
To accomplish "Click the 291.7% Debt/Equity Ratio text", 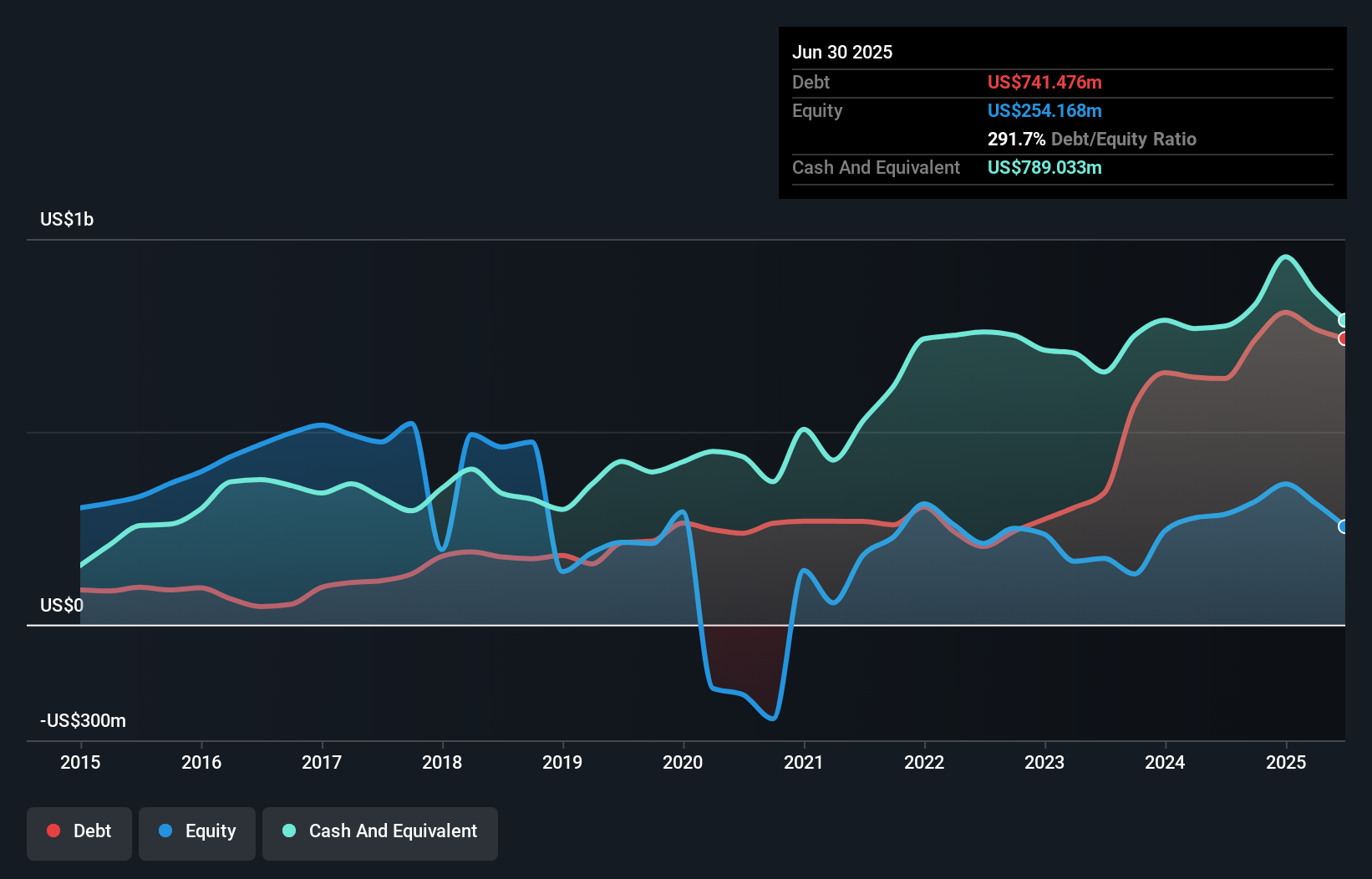I will tap(1091, 139).
